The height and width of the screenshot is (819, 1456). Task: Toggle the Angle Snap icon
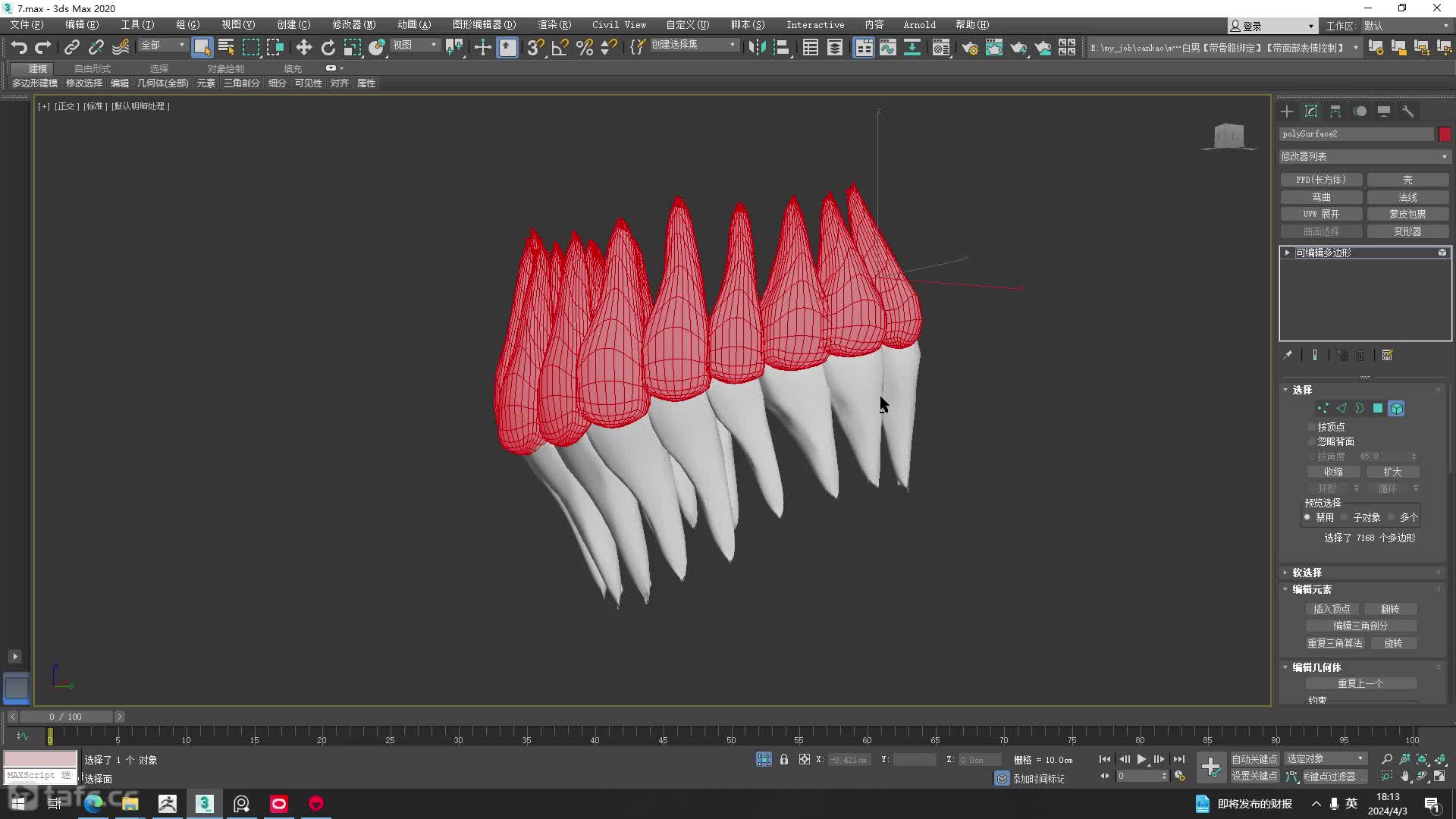pos(560,47)
